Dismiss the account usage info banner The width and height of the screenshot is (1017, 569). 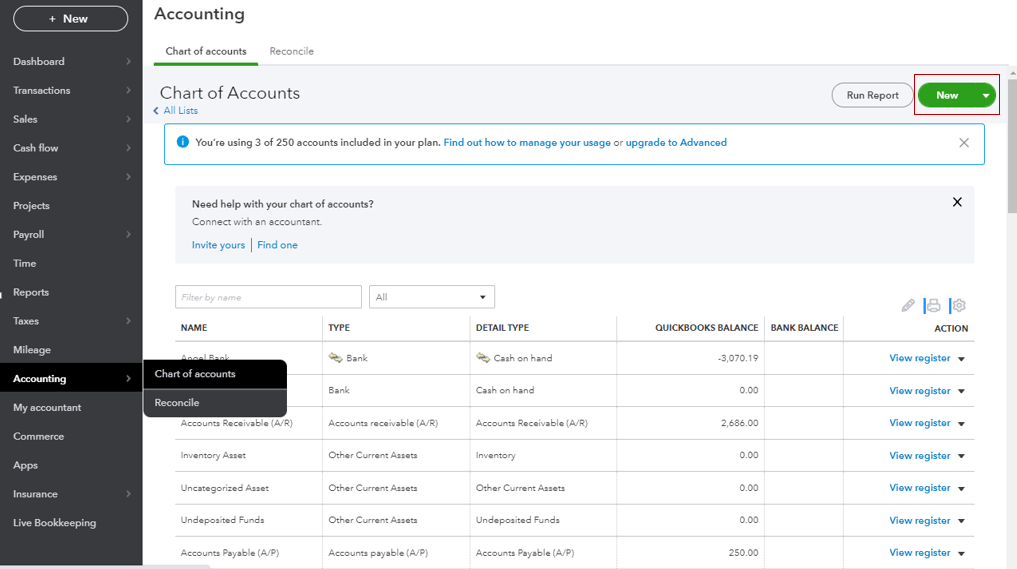pyautogui.click(x=964, y=143)
